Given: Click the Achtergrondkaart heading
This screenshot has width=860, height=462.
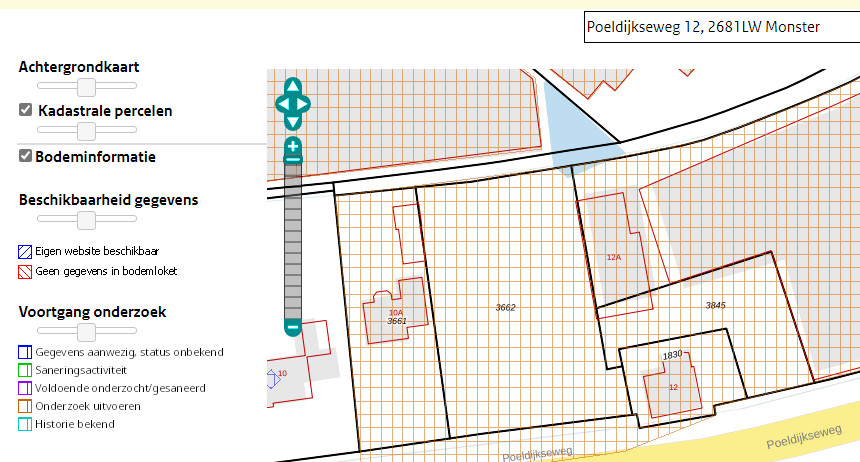Looking at the screenshot, I should pyautogui.click(x=79, y=67).
